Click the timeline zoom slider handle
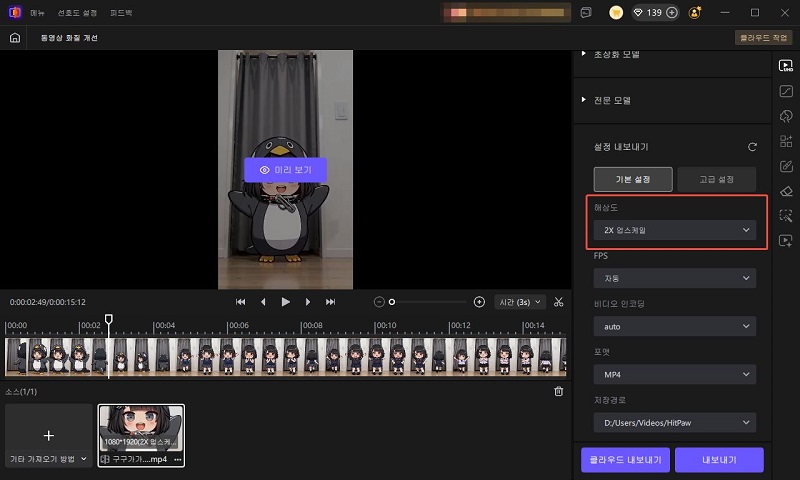Viewport: 800px width, 480px height. [x=392, y=302]
